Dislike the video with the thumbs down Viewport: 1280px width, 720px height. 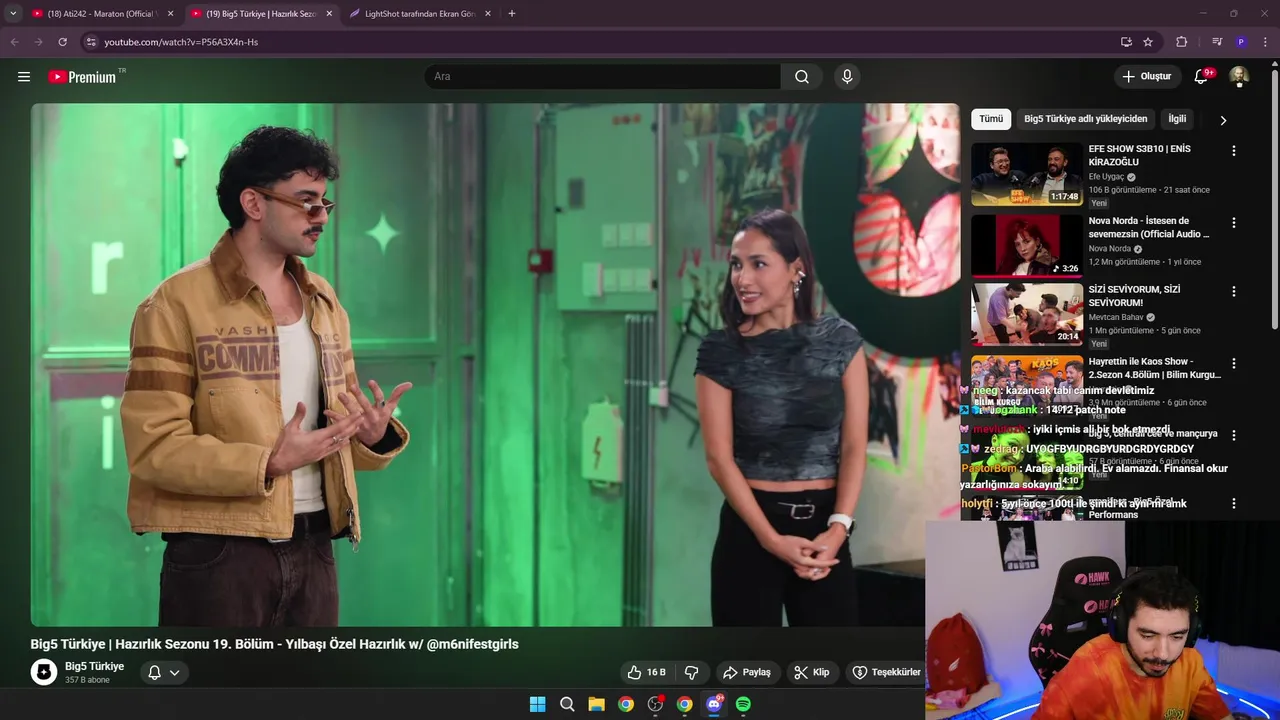click(x=691, y=673)
